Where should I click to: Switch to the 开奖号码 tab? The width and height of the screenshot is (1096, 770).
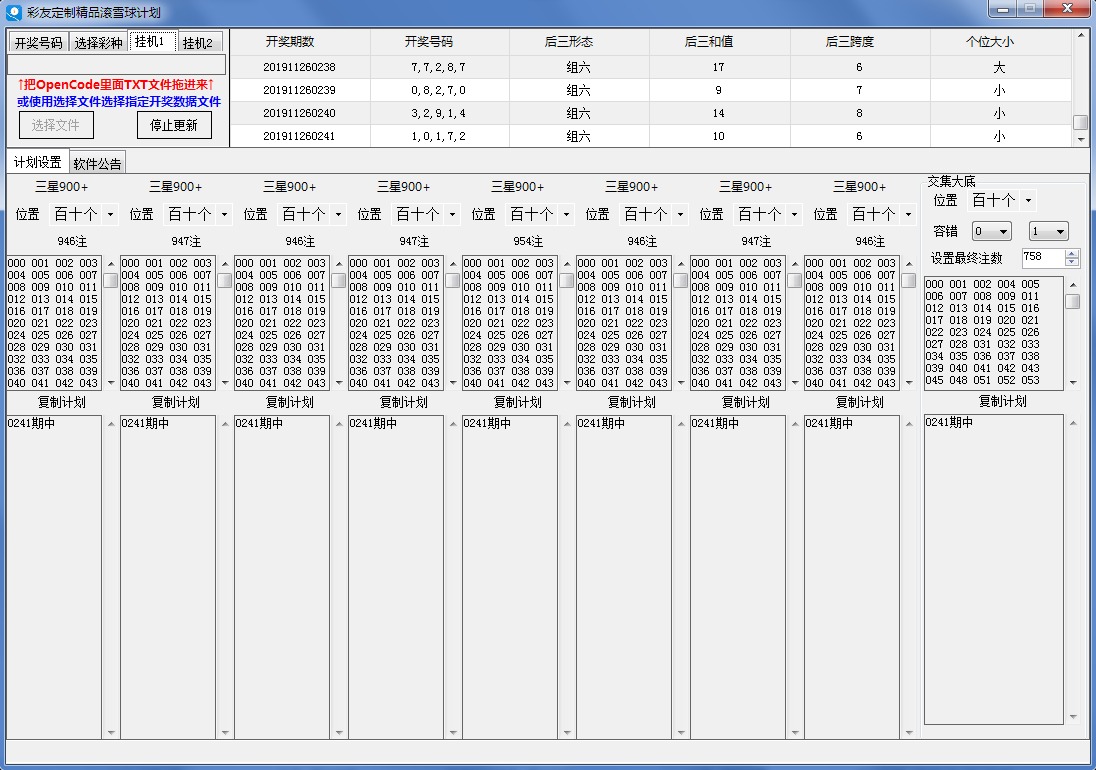coord(38,43)
